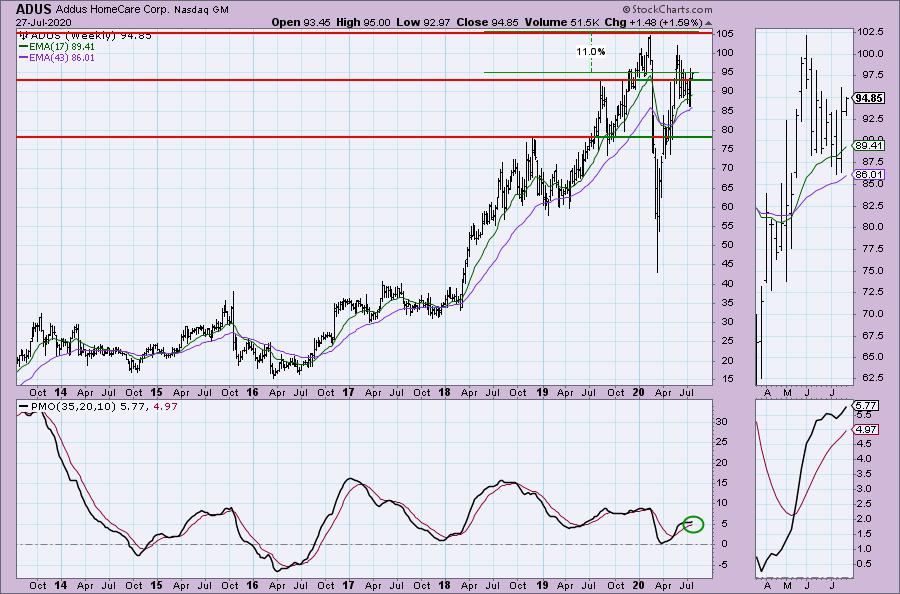Click the 11.0% annotation label
The image size is (900, 594).
coord(591,52)
